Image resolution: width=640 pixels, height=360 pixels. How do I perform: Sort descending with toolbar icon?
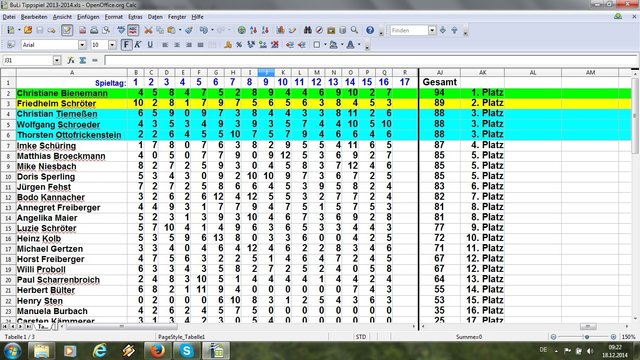pos(265,30)
